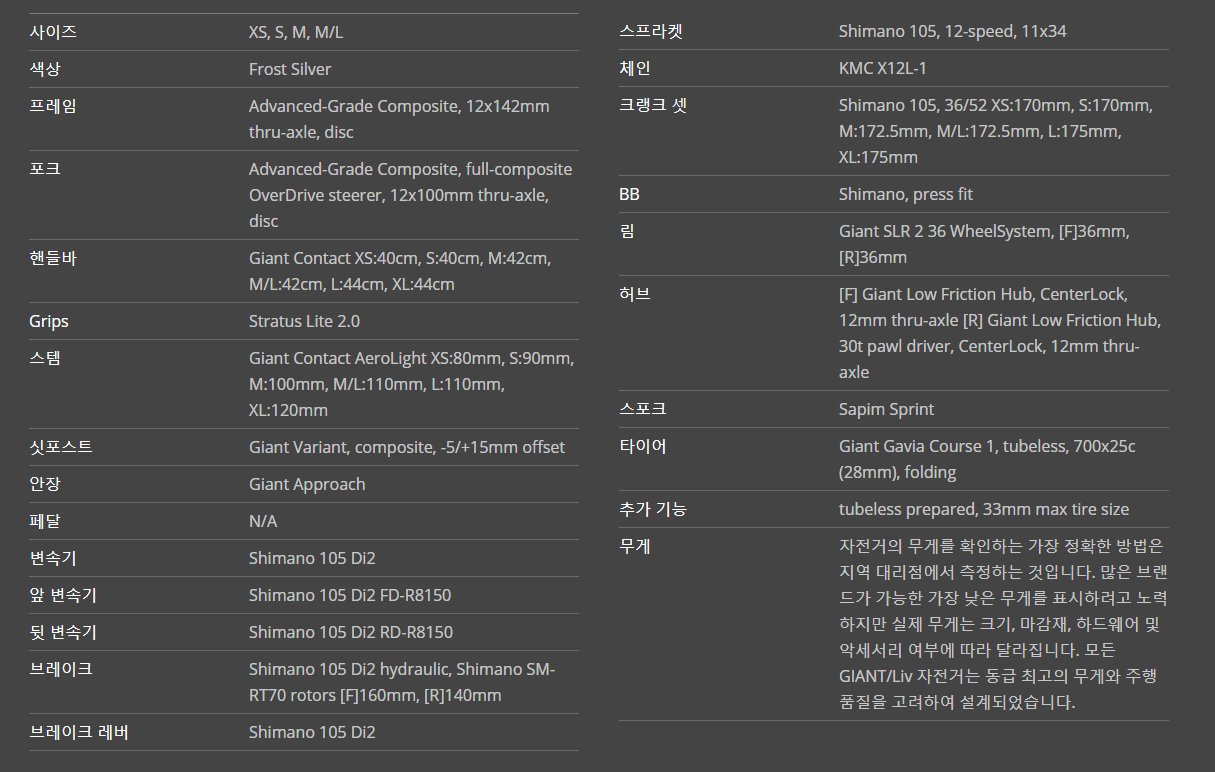Click the 크랭크 셋 label

(653, 105)
